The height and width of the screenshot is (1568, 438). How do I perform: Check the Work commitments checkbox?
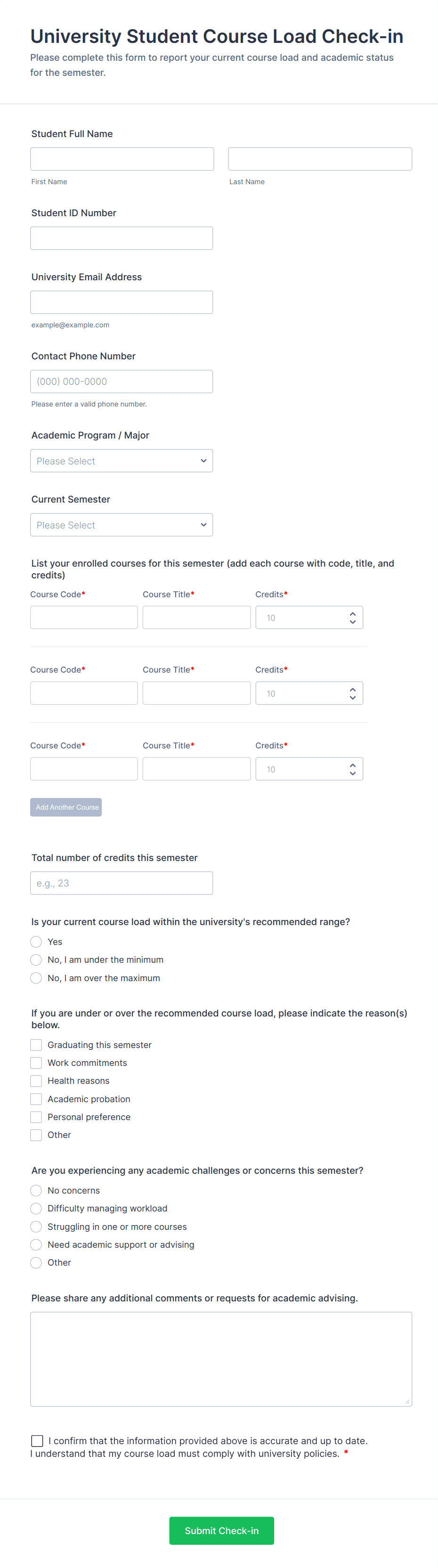pos(37,1063)
